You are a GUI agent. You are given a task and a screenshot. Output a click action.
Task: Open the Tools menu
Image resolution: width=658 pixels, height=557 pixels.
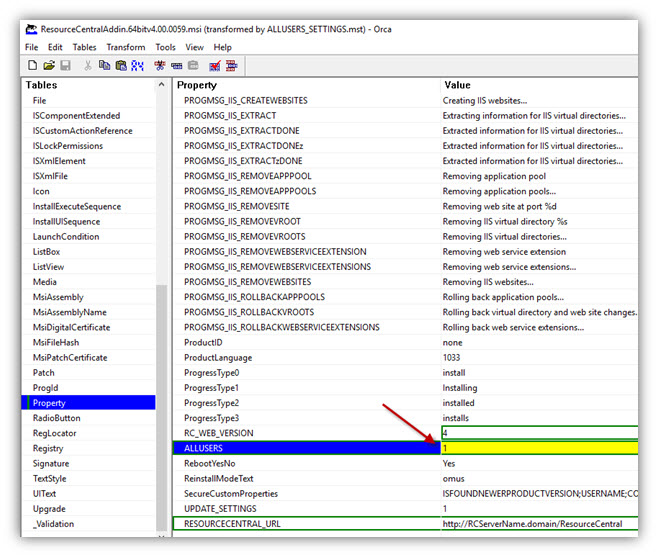pyautogui.click(x=165, y=47)
